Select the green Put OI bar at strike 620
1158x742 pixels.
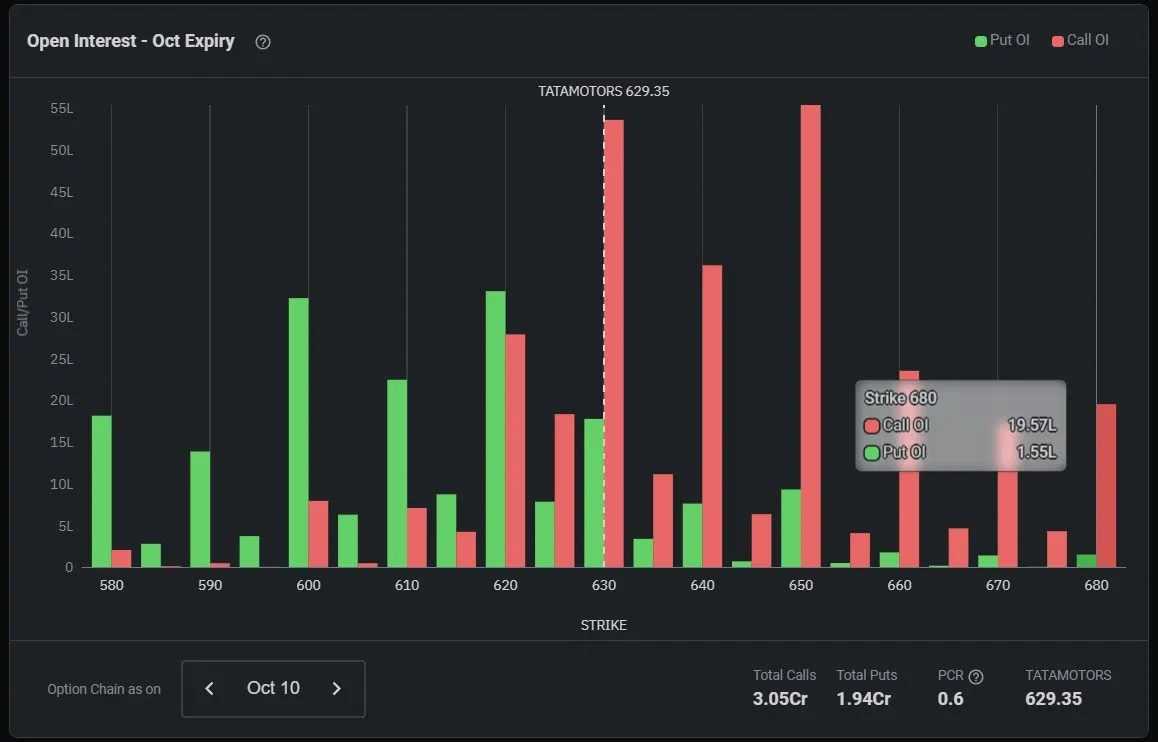click(496, 429)
